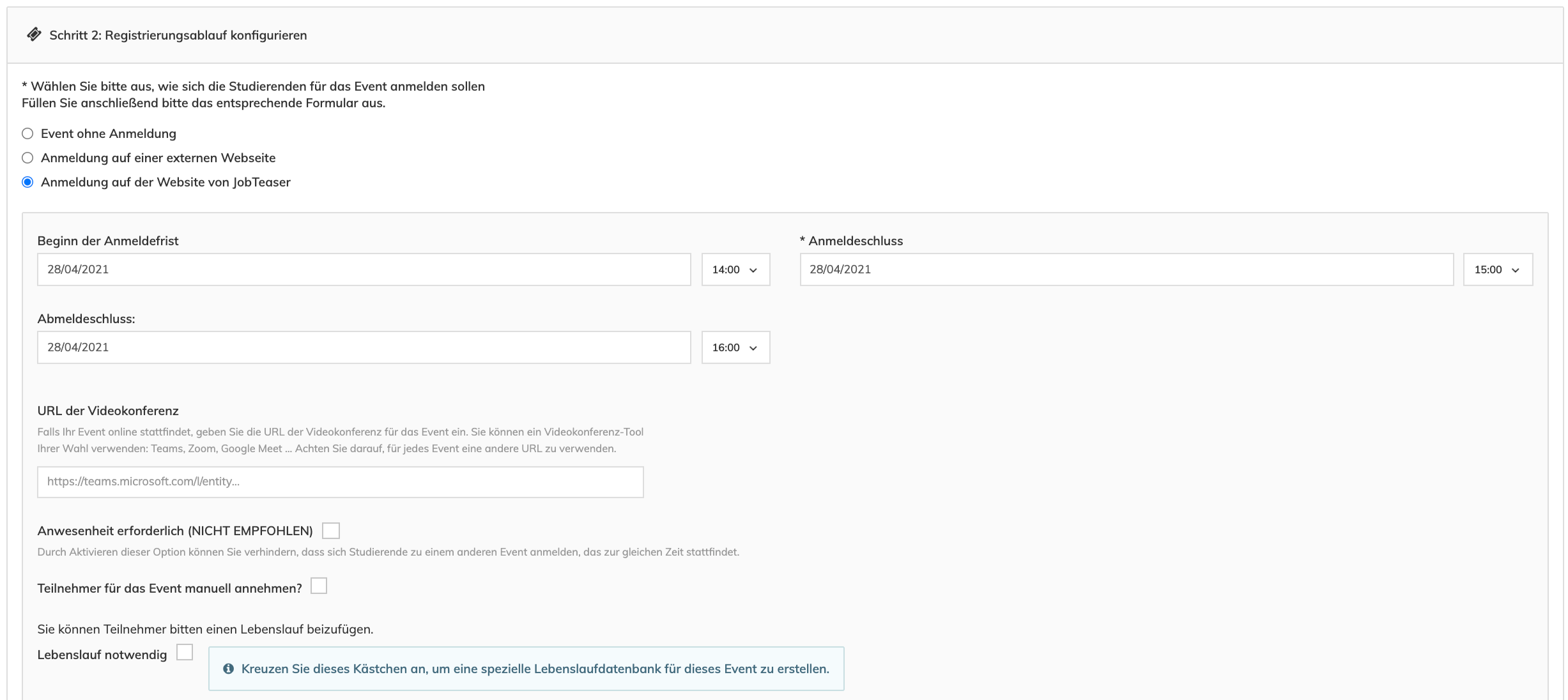This screenshot has width=1568, height=700.
Task: Click the 'Lebenslauf notwendig' label text
Action: tap(102, 655)
